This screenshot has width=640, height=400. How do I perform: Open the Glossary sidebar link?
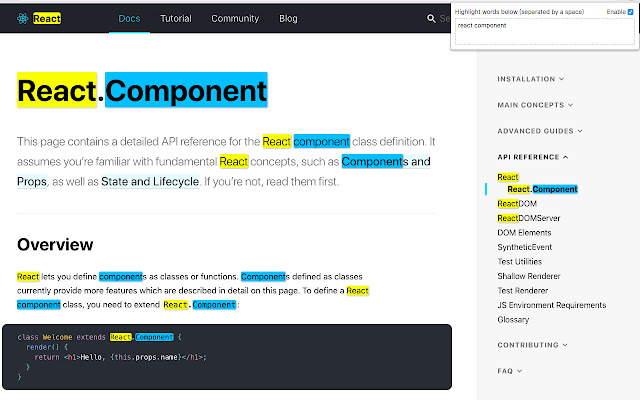pyautogui.click(x=513, y=320)
